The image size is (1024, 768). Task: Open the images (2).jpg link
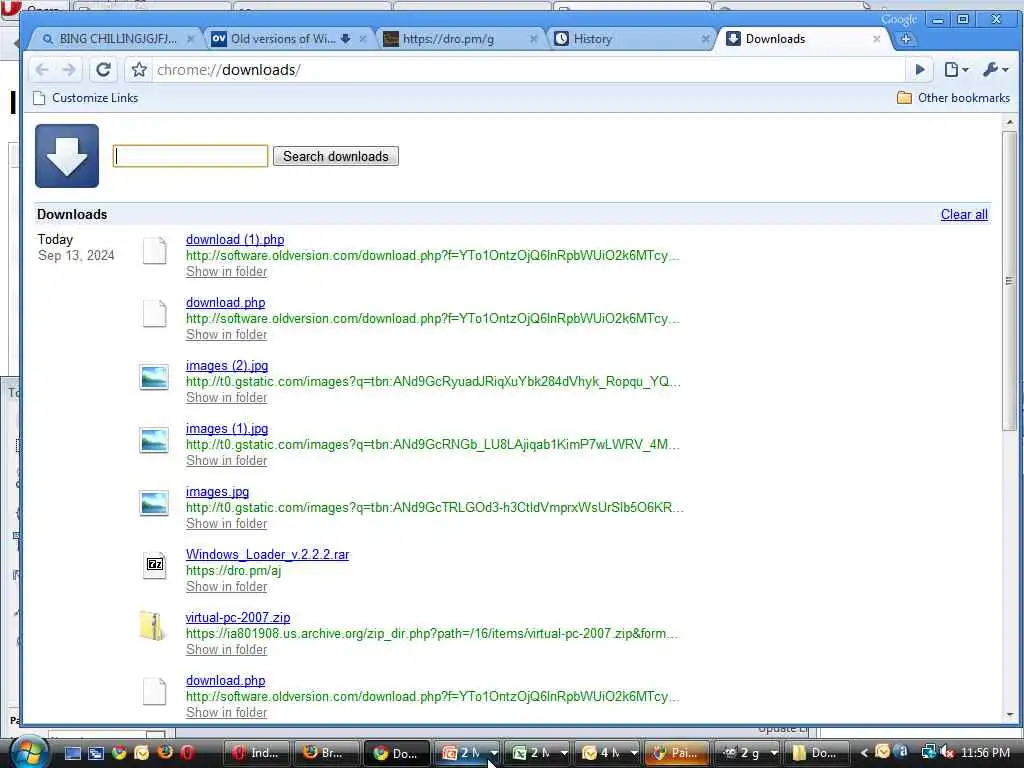click(x=227, y=366)
